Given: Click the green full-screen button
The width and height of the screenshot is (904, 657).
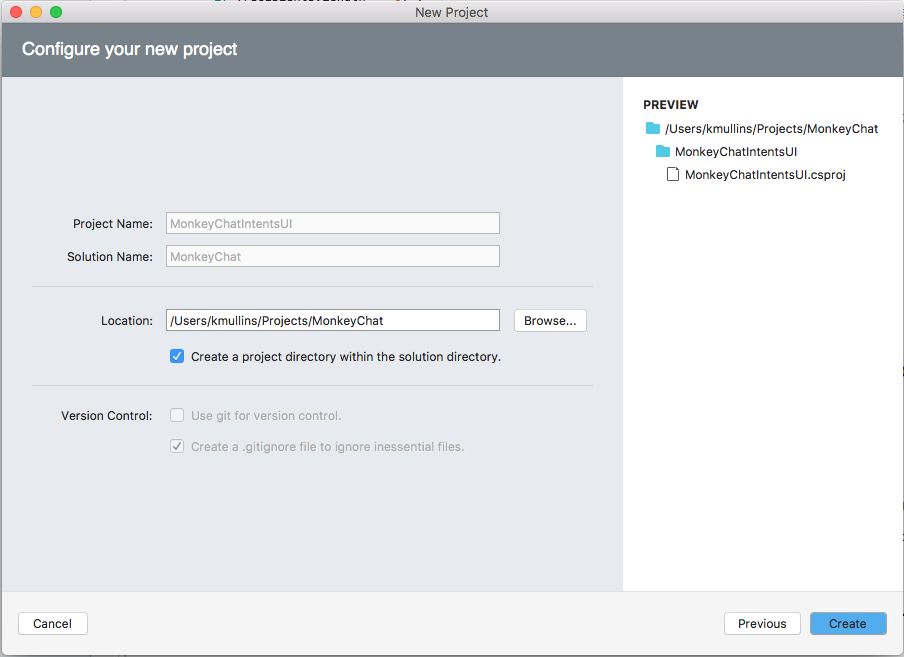Looking at the screenshot, I should pos(54,12).
